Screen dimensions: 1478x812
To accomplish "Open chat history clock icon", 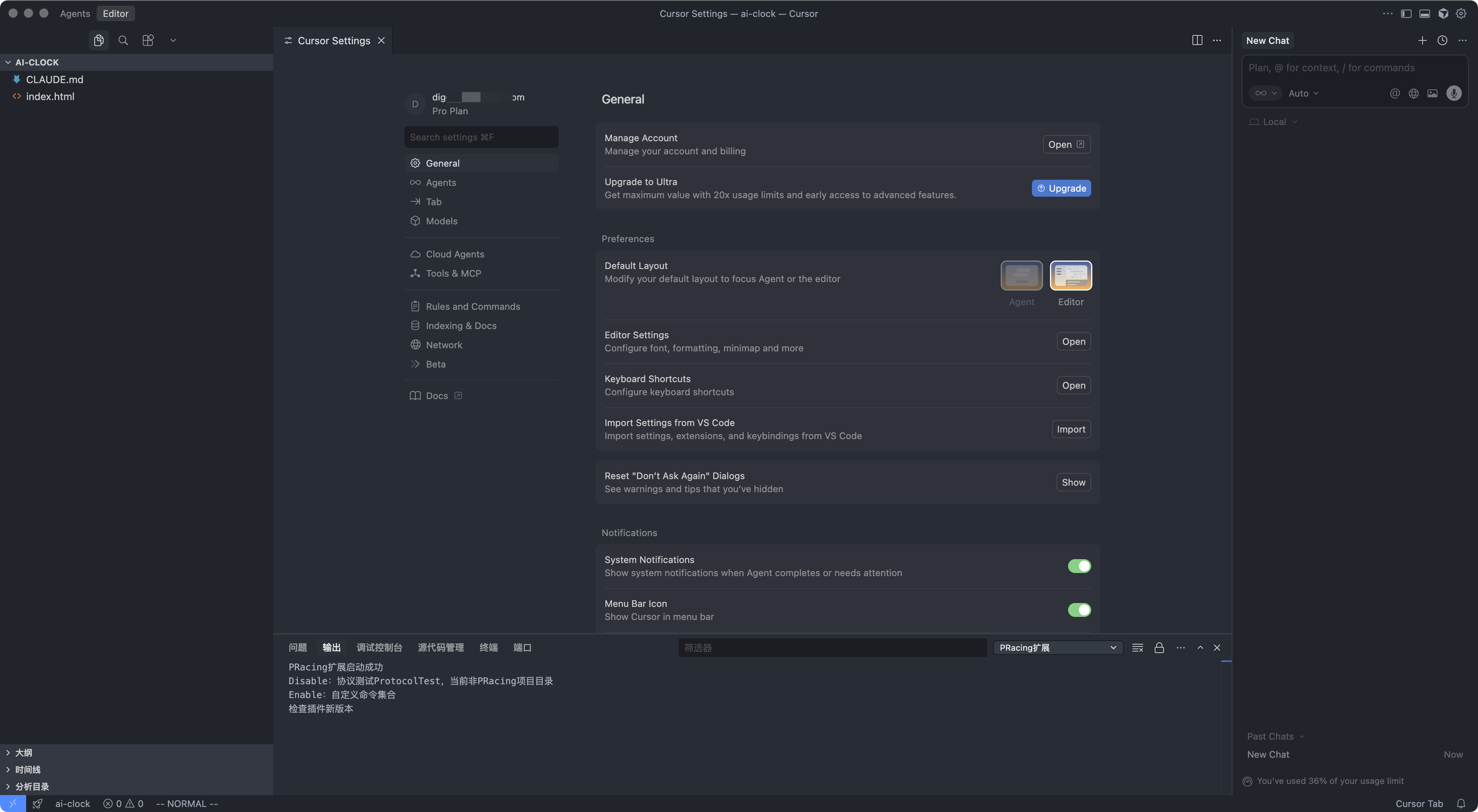I will pos(1442,40).
